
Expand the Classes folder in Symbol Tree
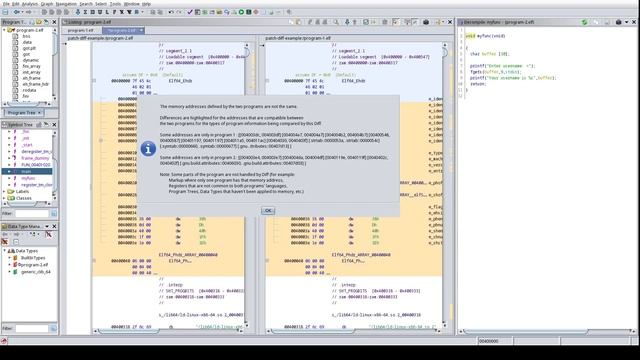tap(4, 198)
